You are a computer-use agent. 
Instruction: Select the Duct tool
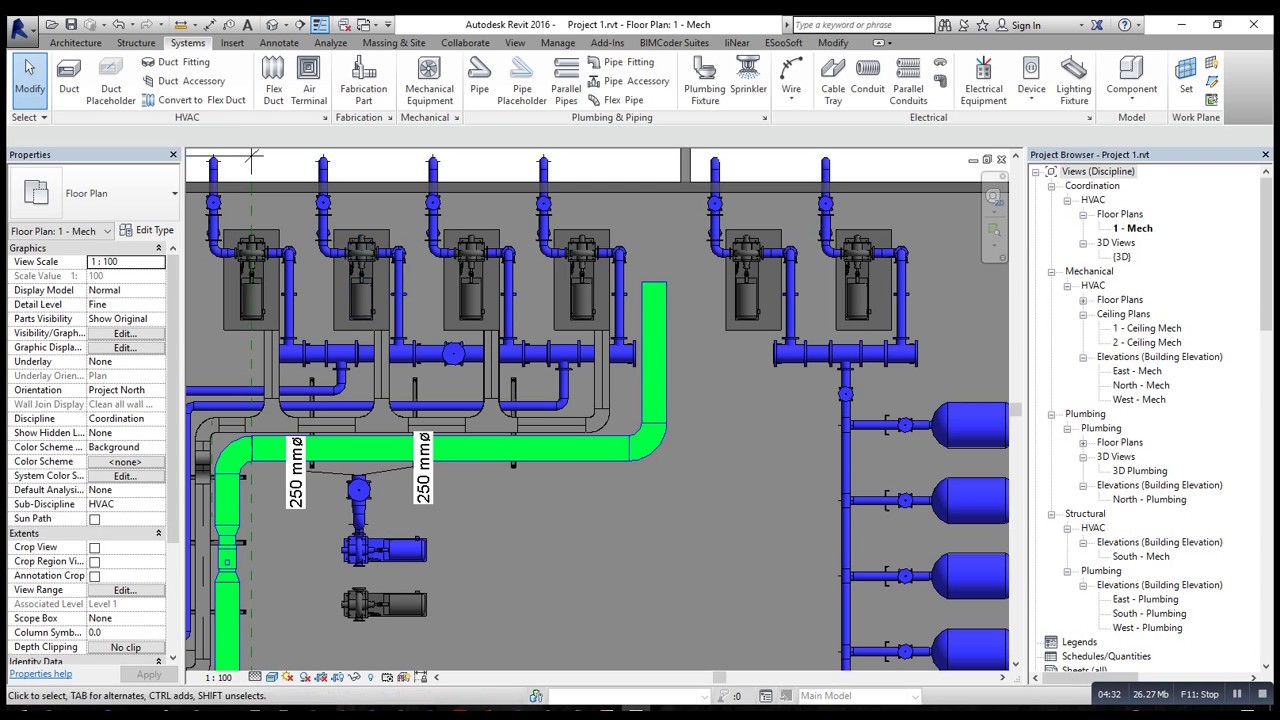[x=69, y=80]
